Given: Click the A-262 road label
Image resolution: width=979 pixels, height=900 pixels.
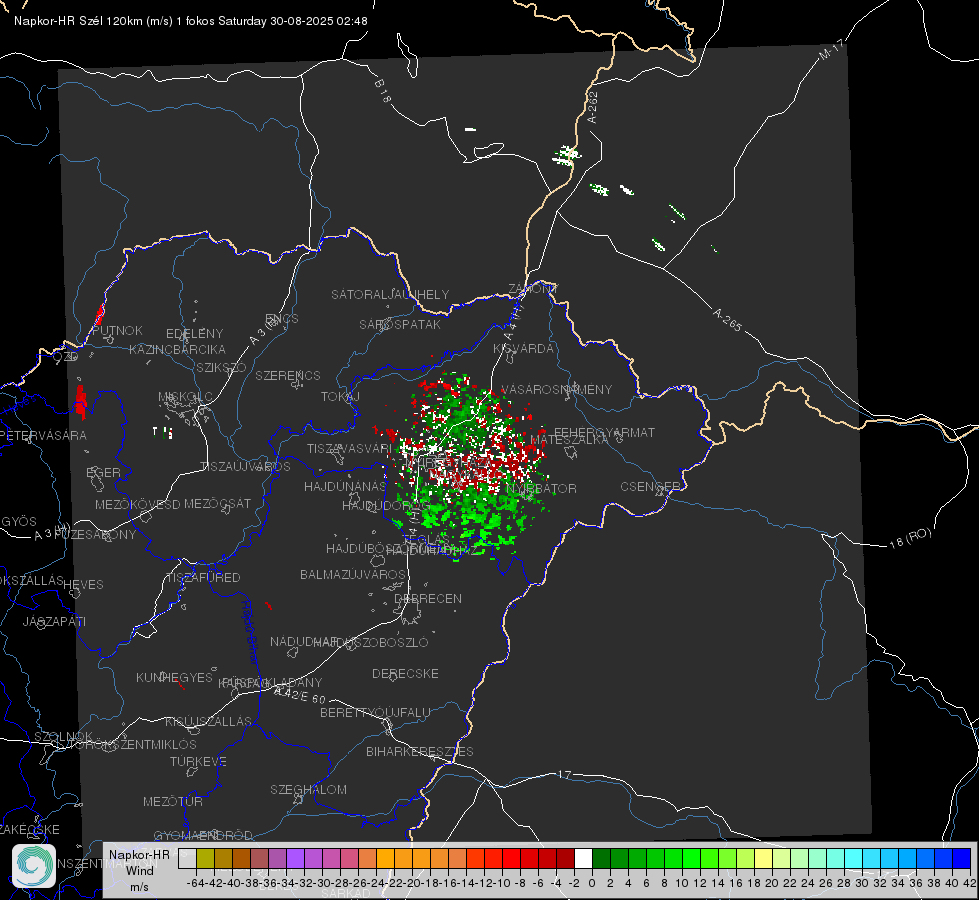Looking at the screenshot, I should pos(593,107).
